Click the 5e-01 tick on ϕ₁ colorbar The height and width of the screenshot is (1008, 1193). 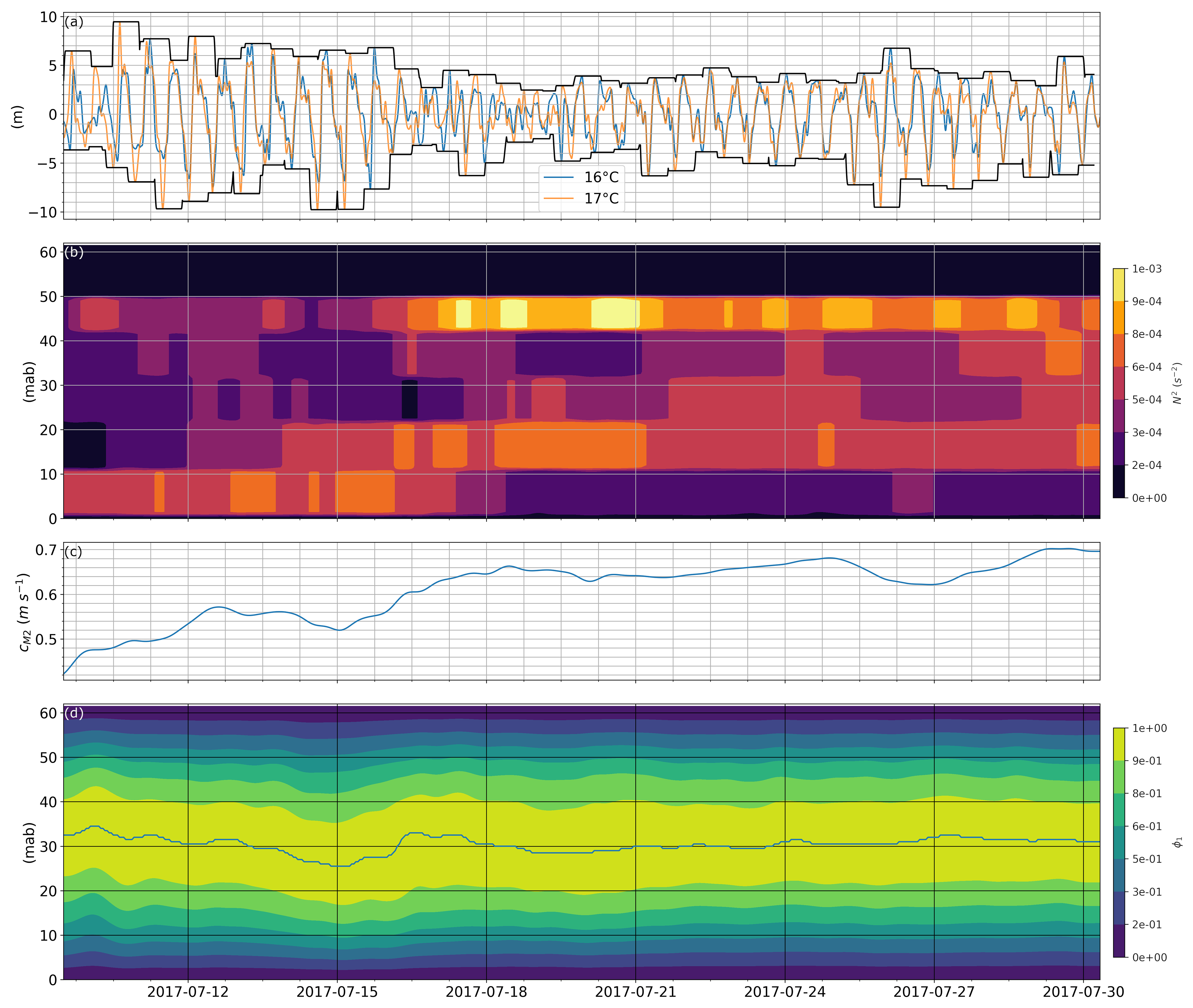click(1147, 859)
